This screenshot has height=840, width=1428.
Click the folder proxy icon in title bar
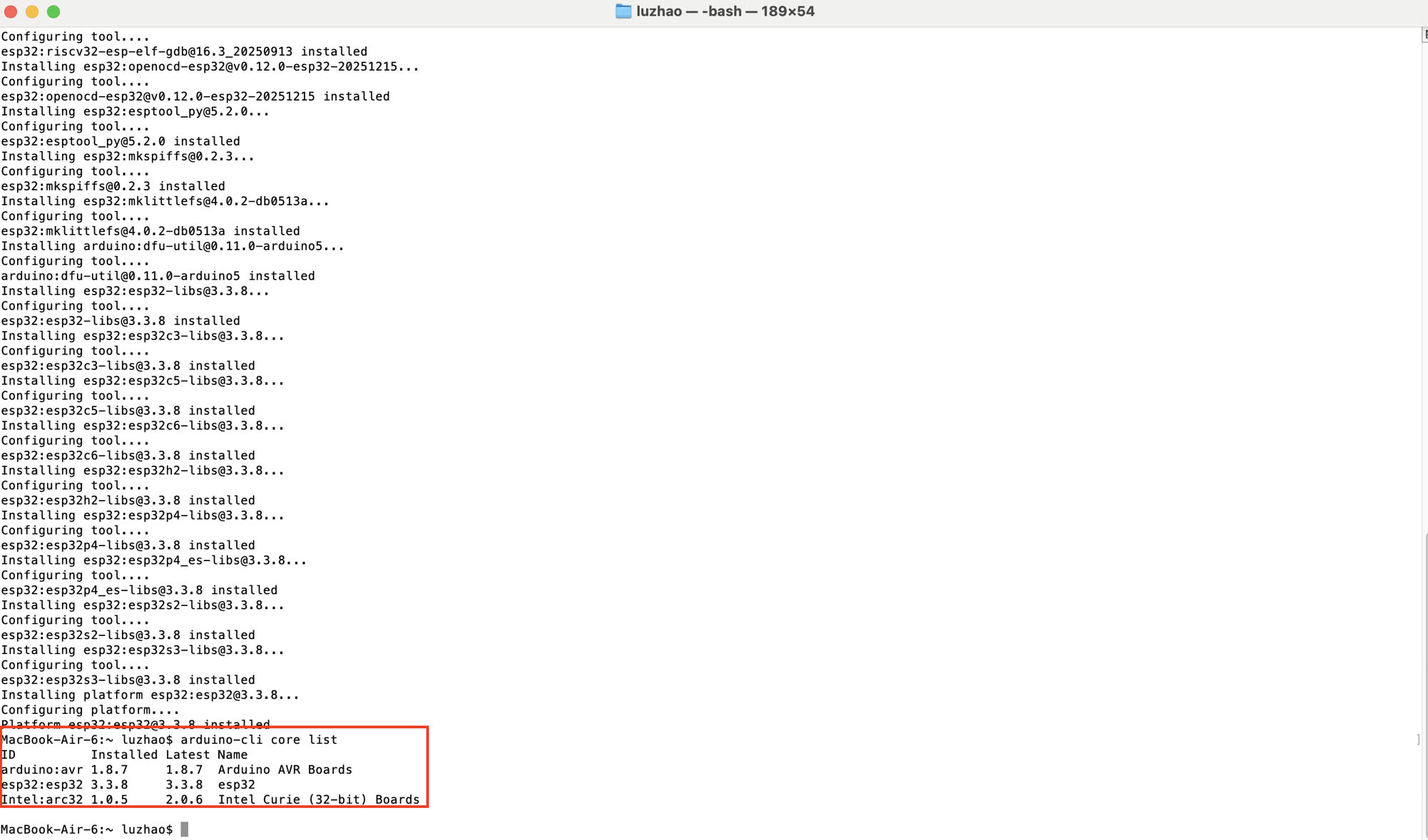(x=623, y=11)
